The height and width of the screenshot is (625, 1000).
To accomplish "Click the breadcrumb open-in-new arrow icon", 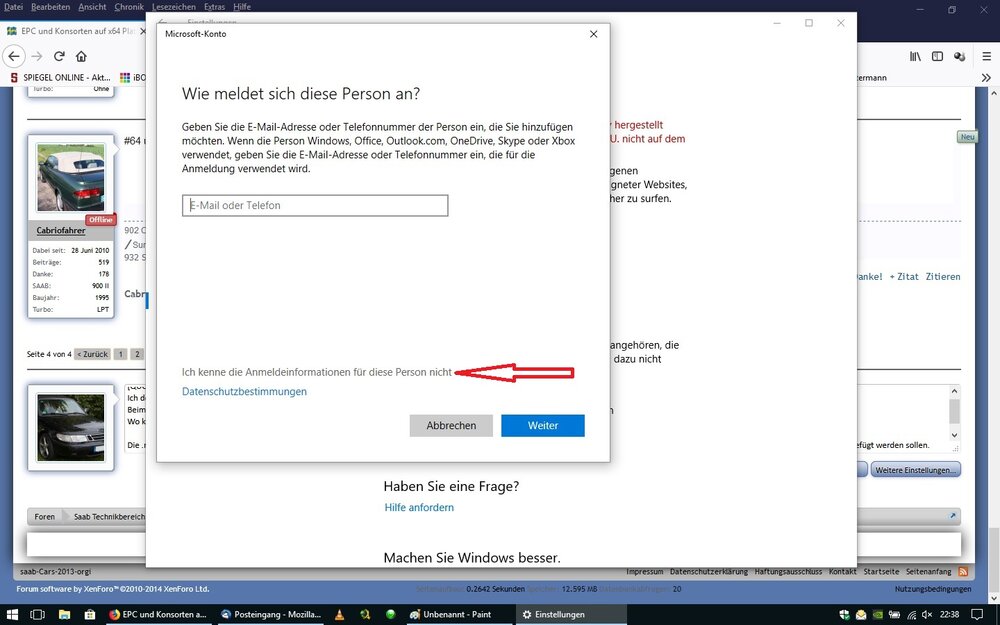I will click(x=953, y=516).
